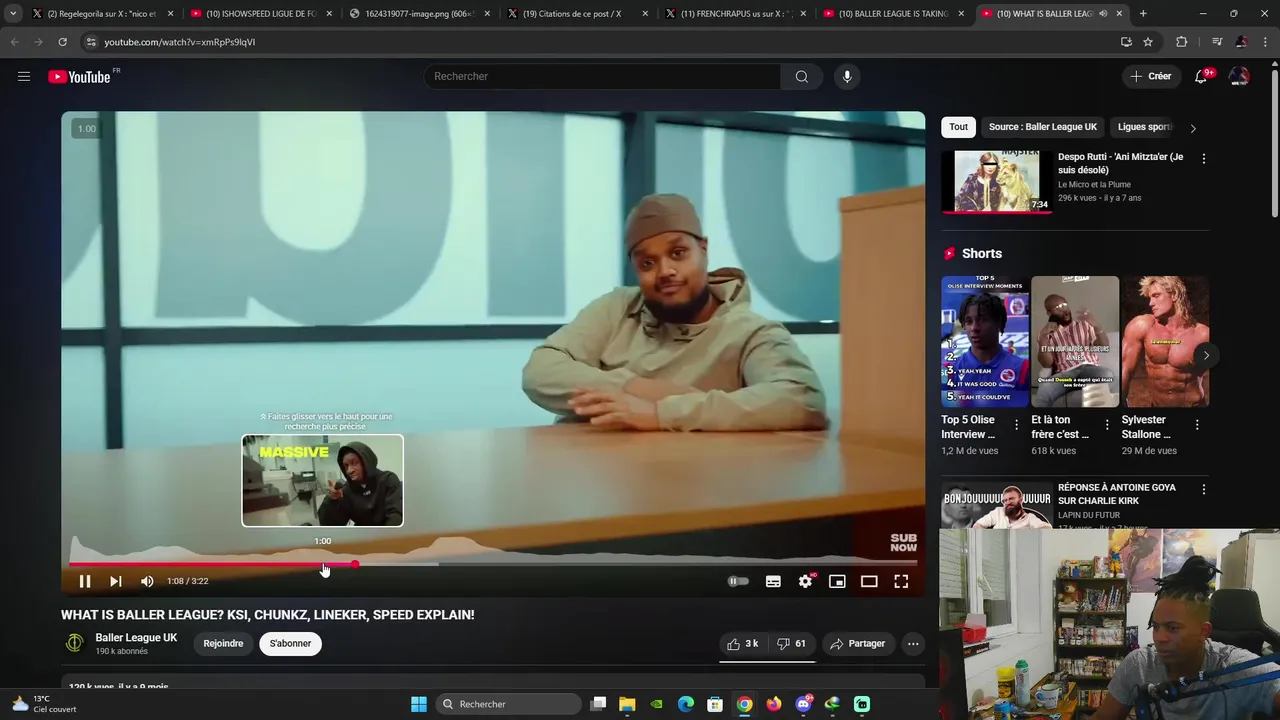Show more filter chips with arrow
The height and width of the screenshot is (720, 1280).
(x=1193, y=128)
